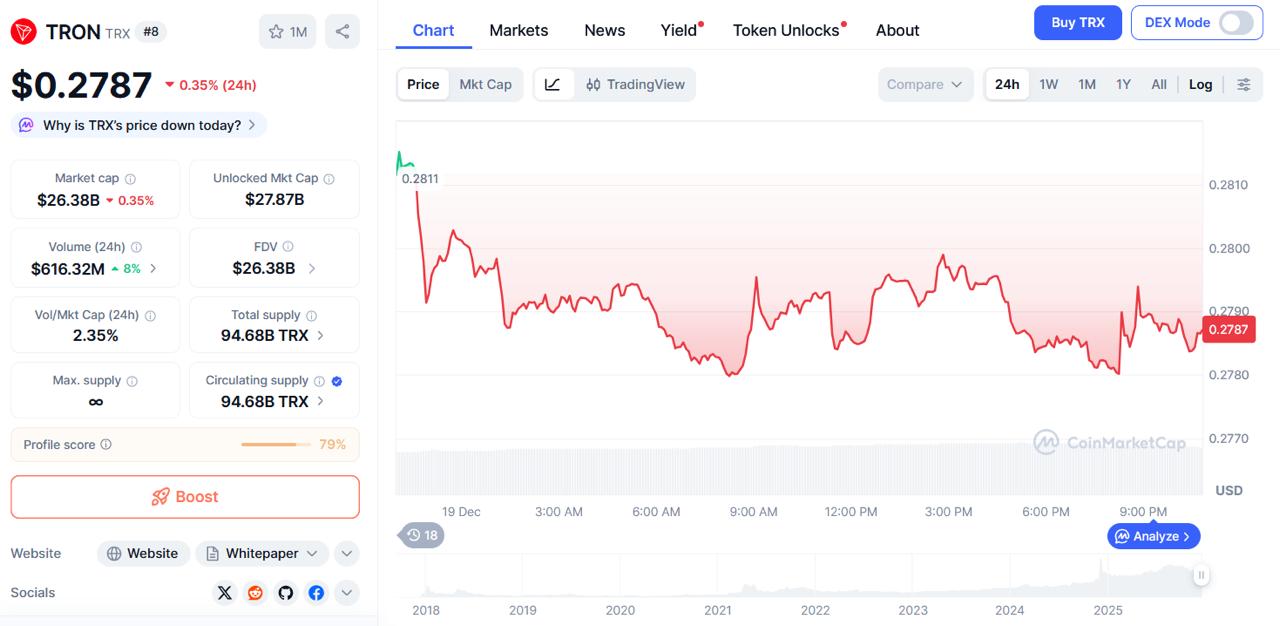The image size is (1280, 626).
Task: Select the line chart icon
Action: pyautogui.click(x=552, y=84)
